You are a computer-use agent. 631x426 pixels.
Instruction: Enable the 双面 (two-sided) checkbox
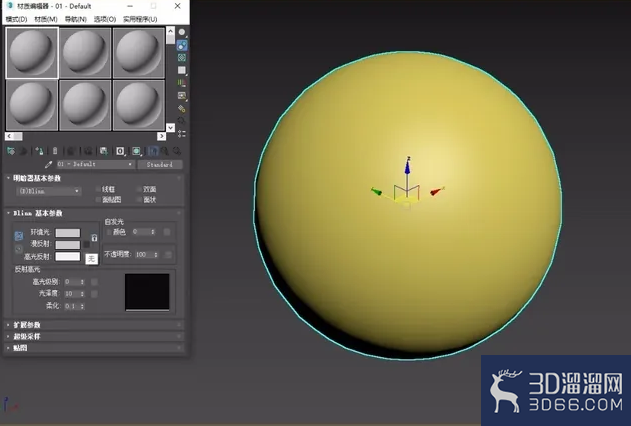pyautogui.click(x=139, y=189)
